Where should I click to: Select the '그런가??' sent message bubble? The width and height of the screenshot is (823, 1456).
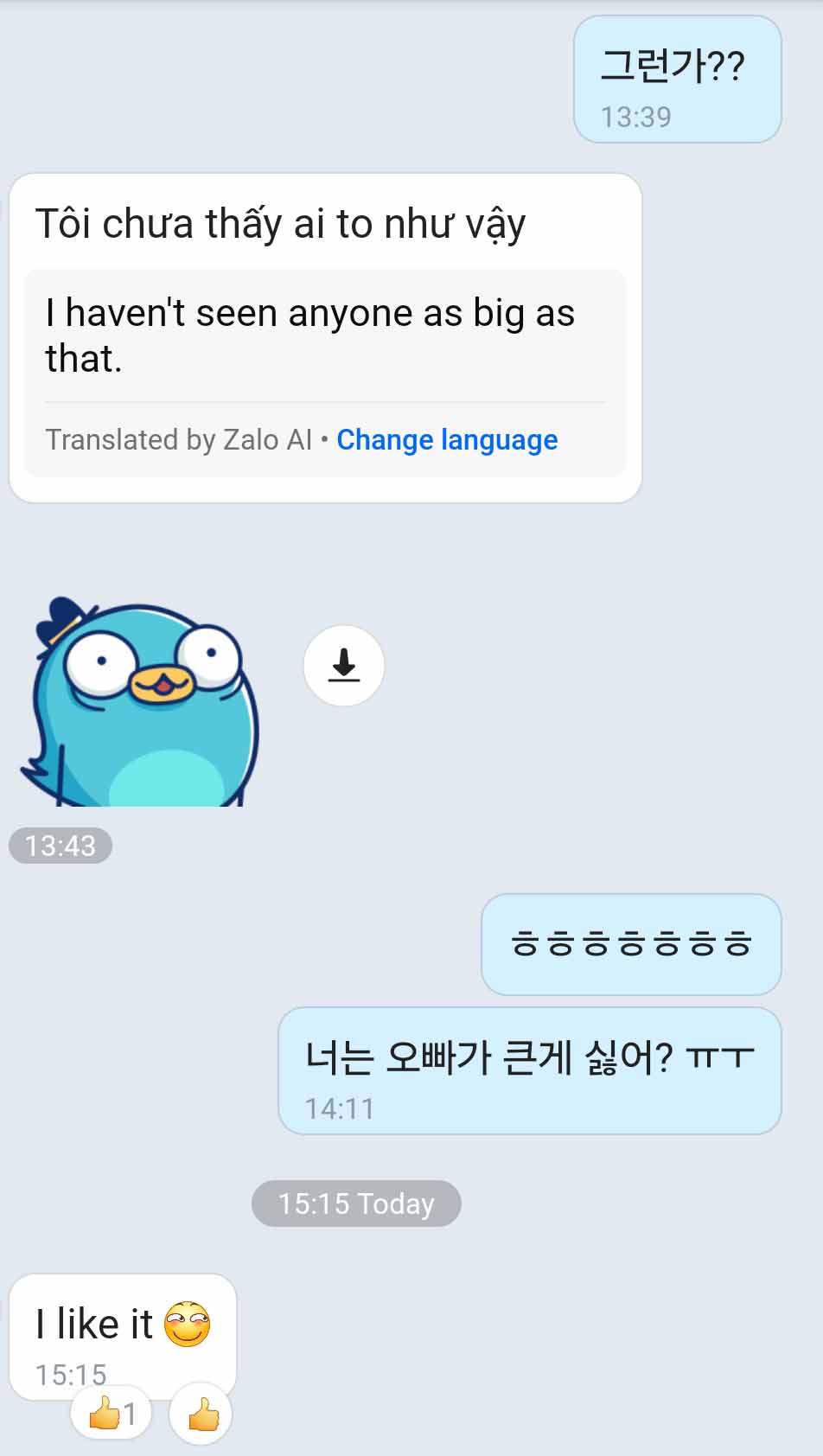coord(678,80)
